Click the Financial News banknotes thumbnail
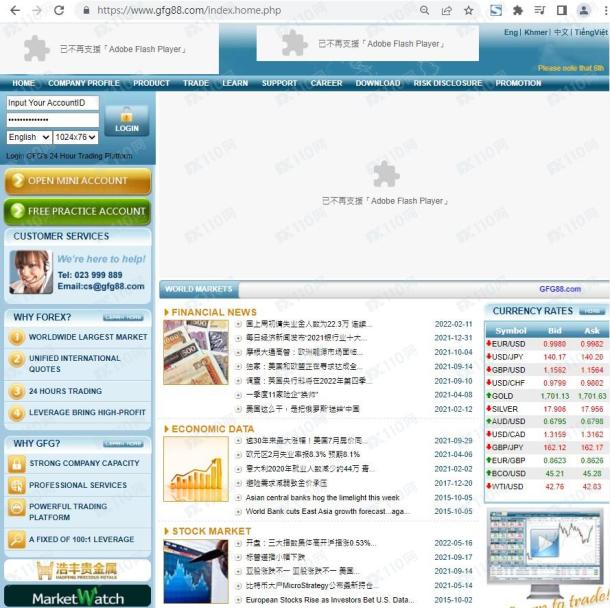The height and width of the screenshot is (608, 610). [x=196, y=352]
